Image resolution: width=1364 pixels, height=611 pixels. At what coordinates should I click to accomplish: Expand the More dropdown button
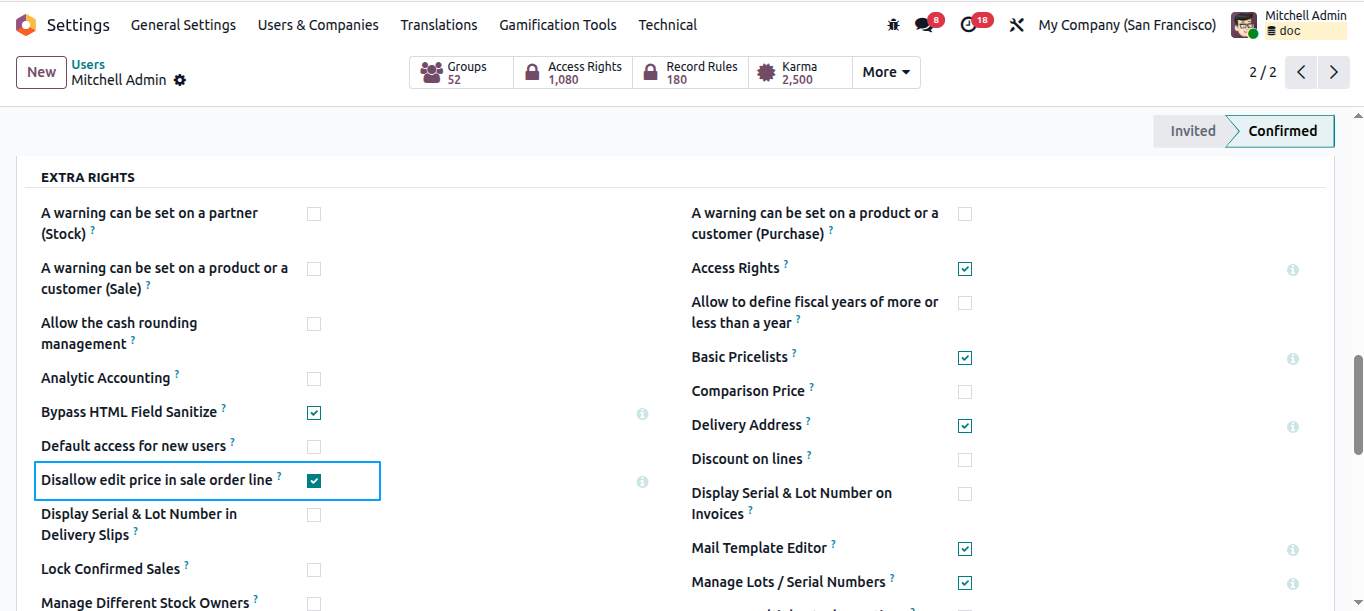click(x=886, y=72)
